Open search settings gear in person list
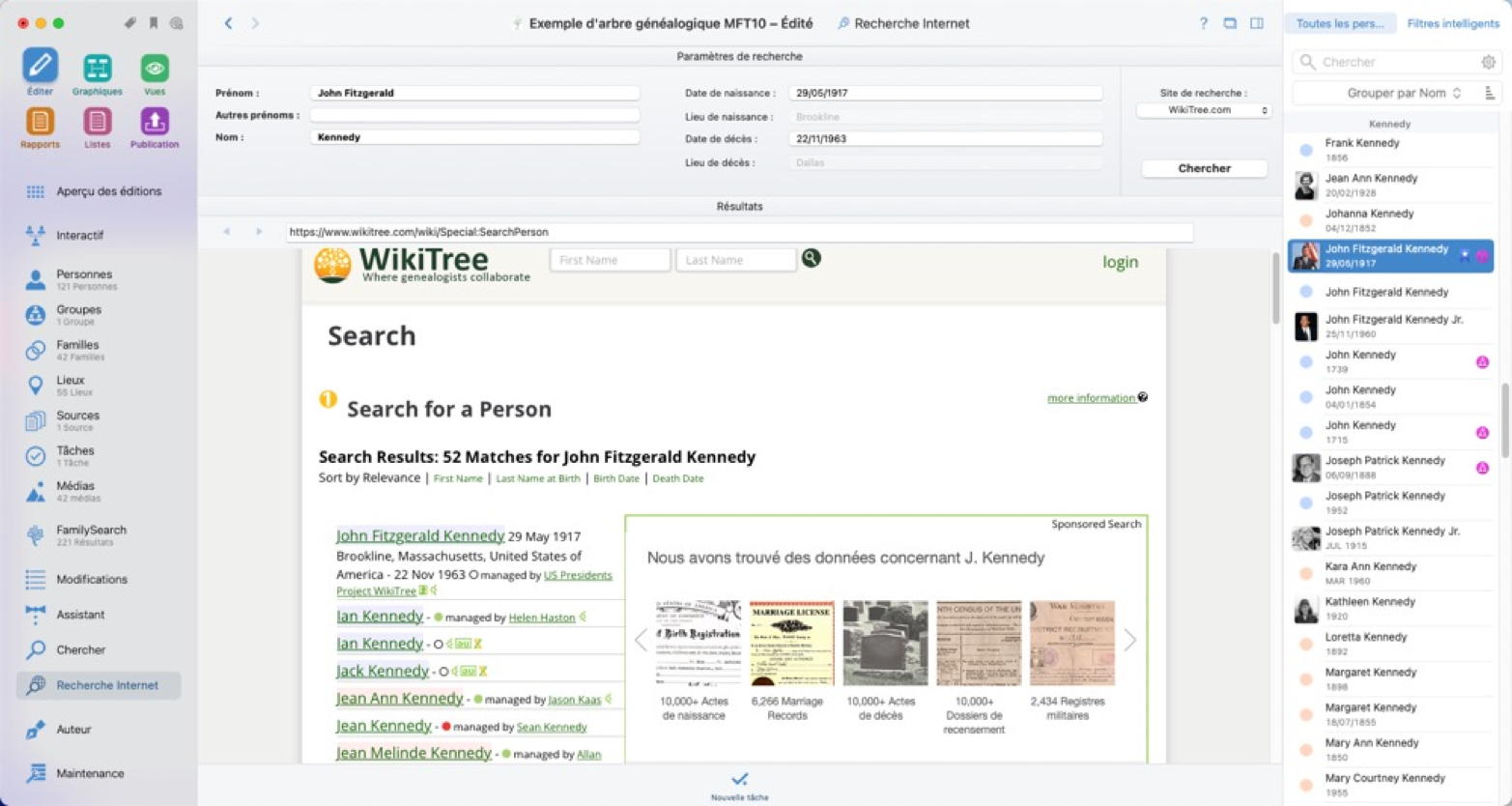Viewport: 1512px width, 806px height. point(1488,62)
